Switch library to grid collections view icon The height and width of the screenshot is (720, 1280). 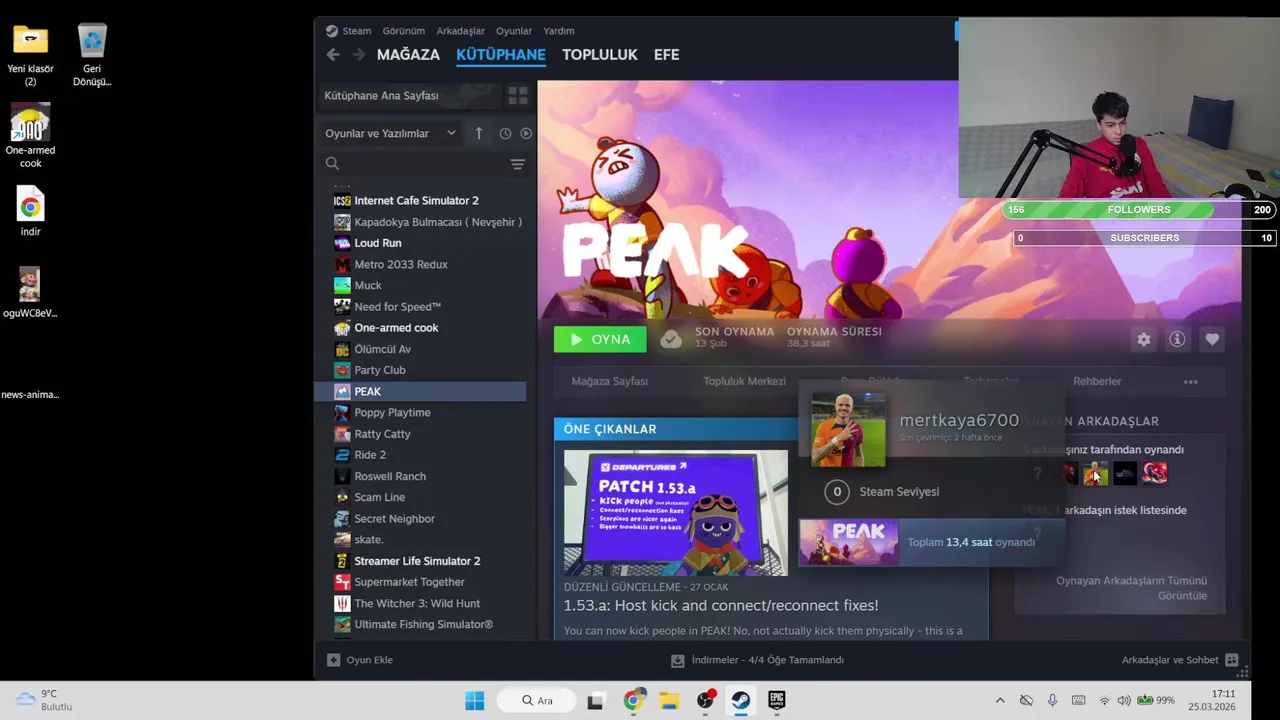click(x=518, y=95)
